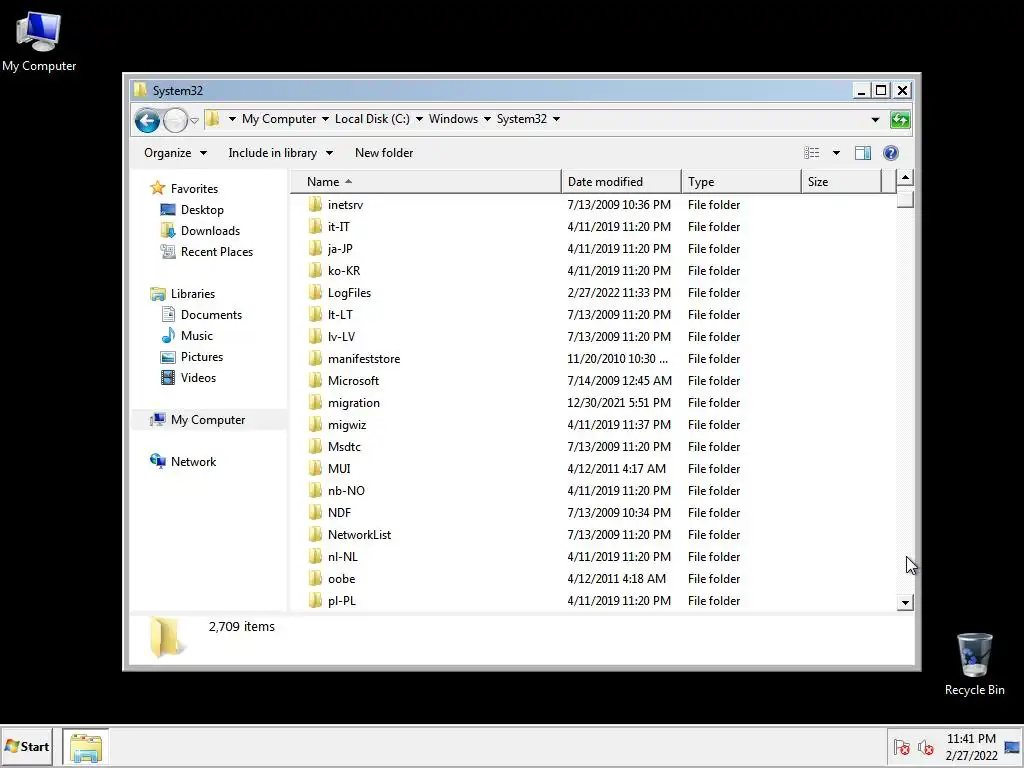The image size is (1024, 768).
Task: Open the Include in library dropdown
Action: pos(281,153)
